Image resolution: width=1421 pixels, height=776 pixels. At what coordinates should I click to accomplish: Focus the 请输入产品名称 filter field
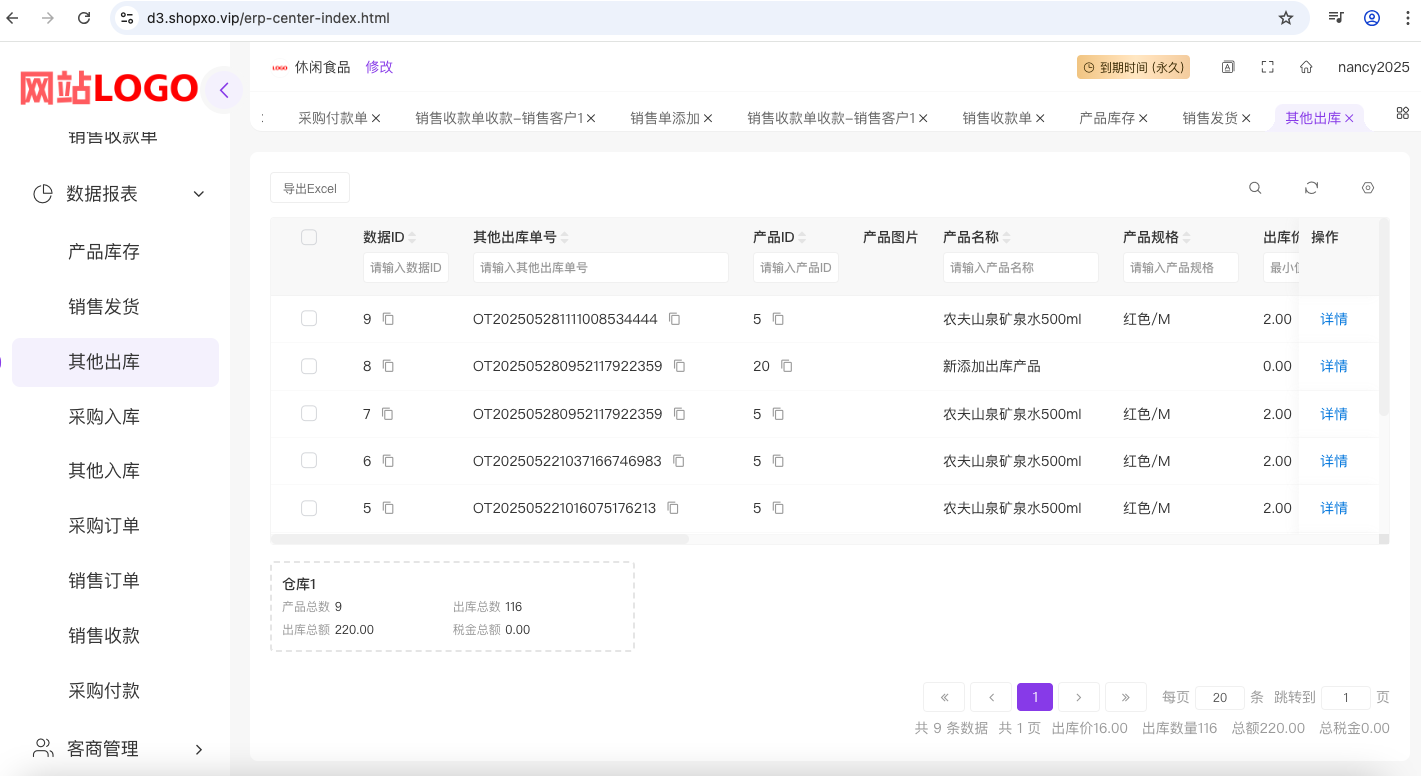[1021, 268]
